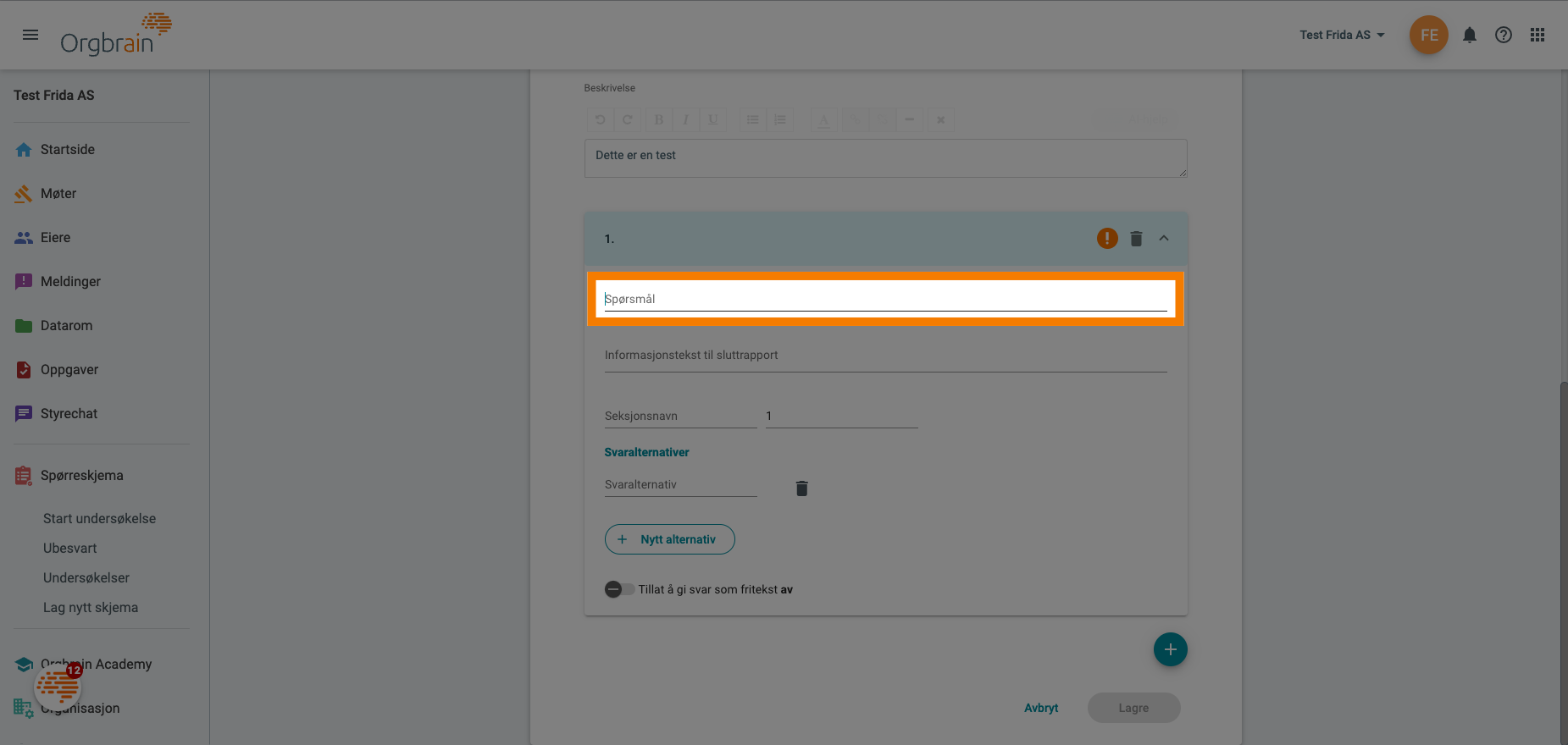Delete the Svaralternativ answer option
Image resolution: width=1568 pixels, height=745 pixels.
click(801, 488)
